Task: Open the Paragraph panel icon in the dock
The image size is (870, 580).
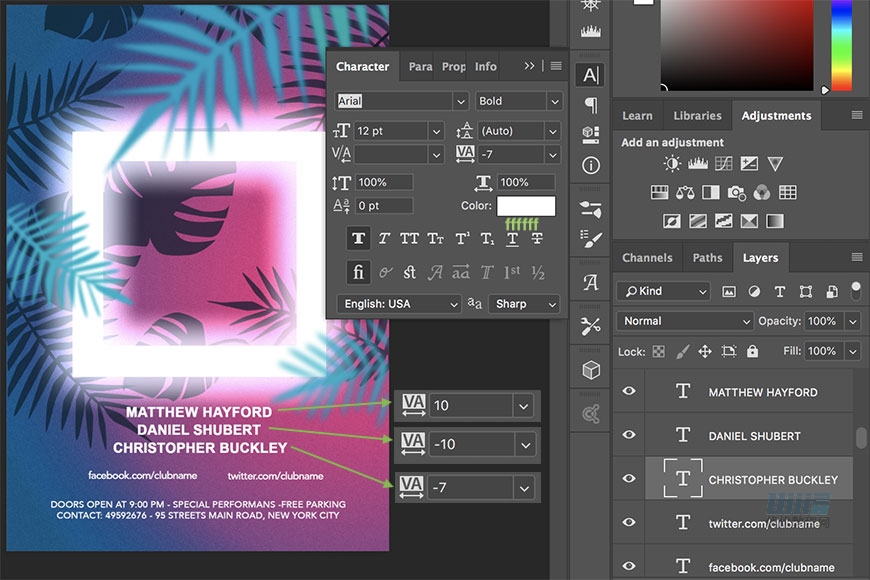Action: point(591,105)
